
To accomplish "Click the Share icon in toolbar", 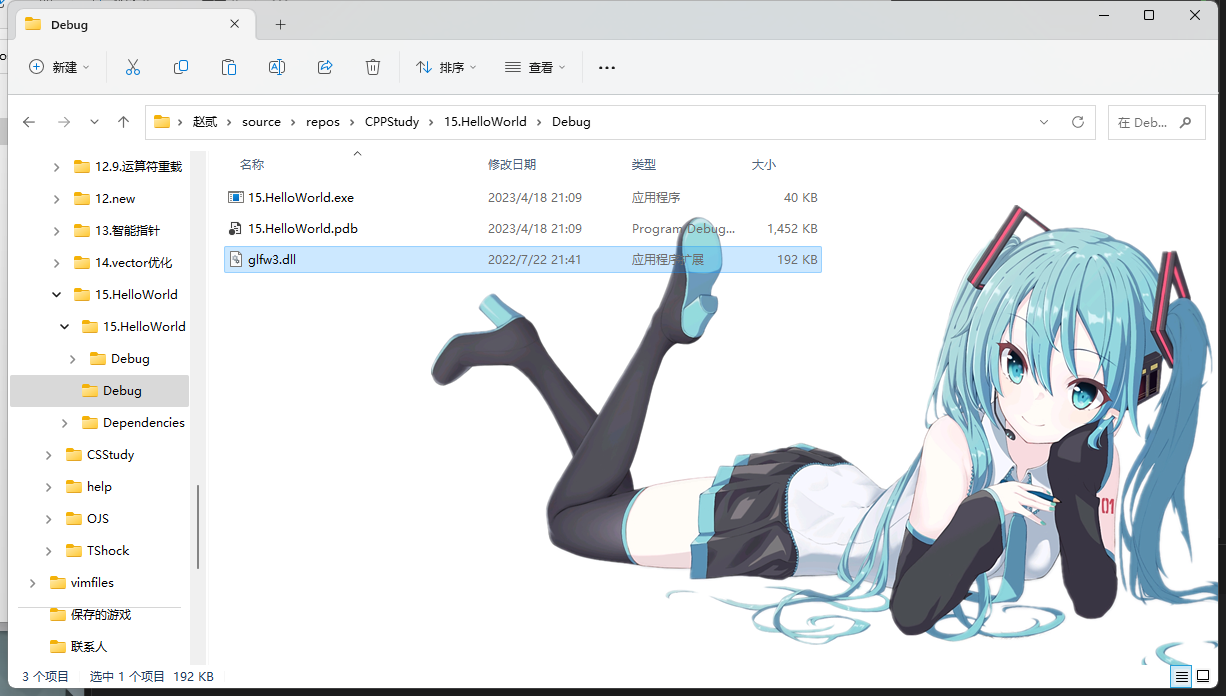I will click(x=325, y=67).
